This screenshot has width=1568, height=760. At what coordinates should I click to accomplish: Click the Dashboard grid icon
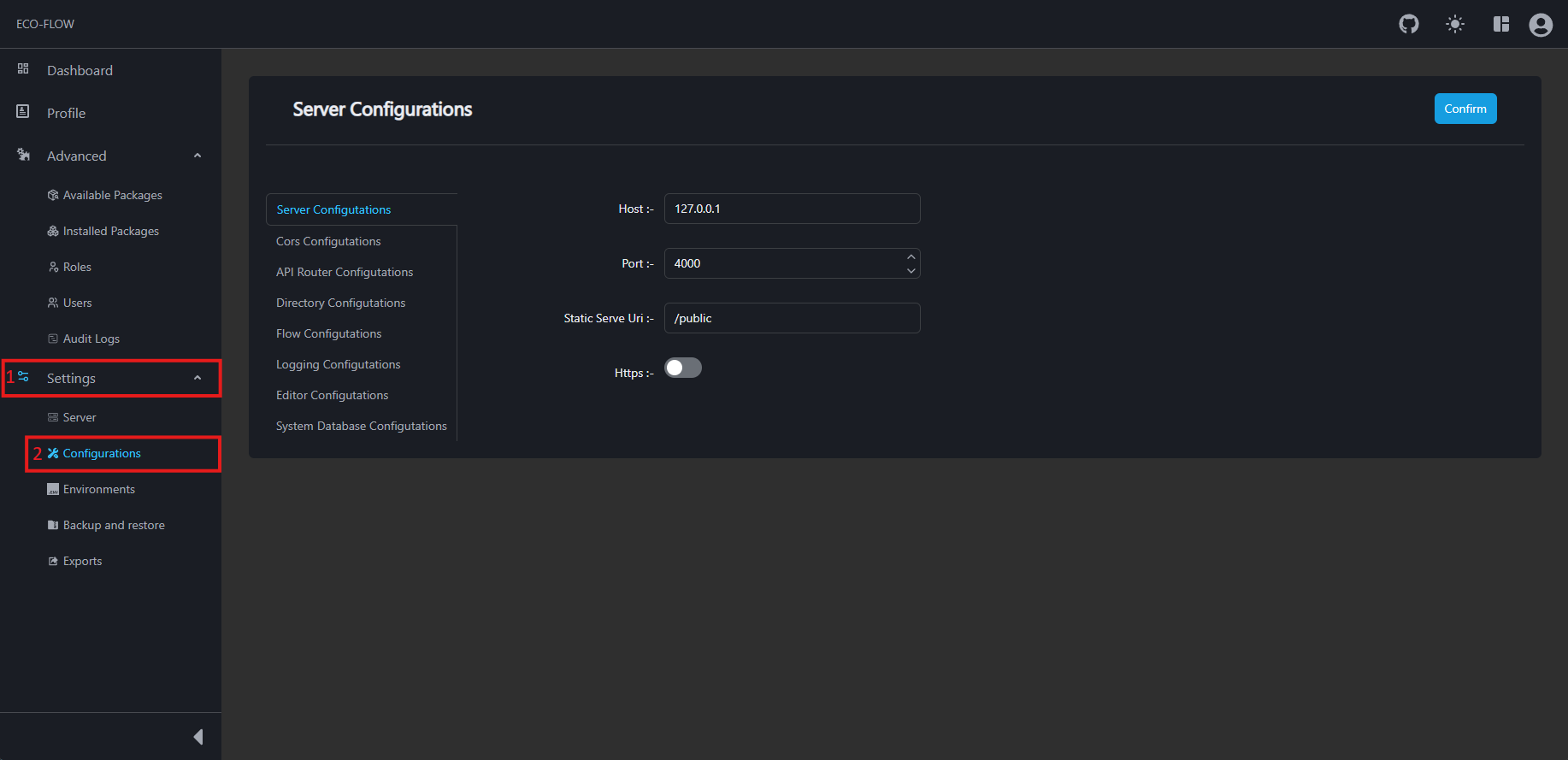click(x=23, y=68)
